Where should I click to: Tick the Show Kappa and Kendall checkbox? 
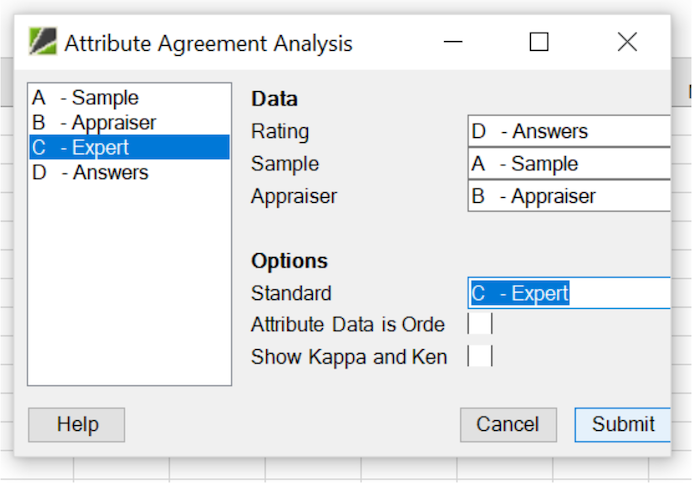pyautogui.click(x=480, y=356)
